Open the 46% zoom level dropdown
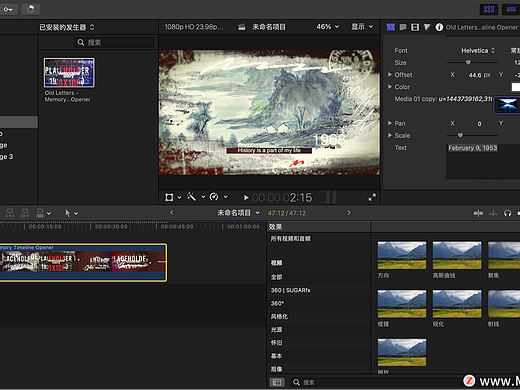This screenshot has height=390, width=520. [328, 27]
